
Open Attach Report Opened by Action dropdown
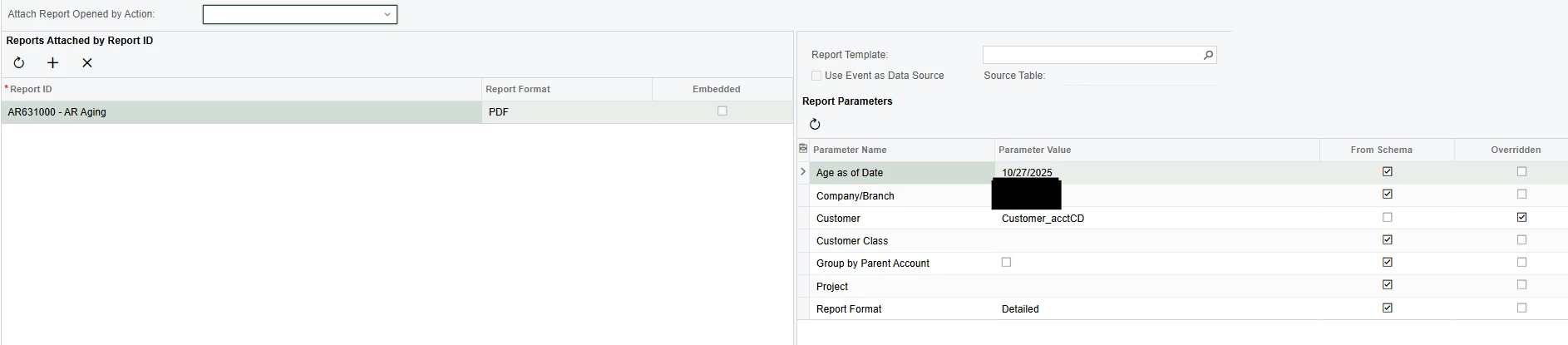[387, 14]
